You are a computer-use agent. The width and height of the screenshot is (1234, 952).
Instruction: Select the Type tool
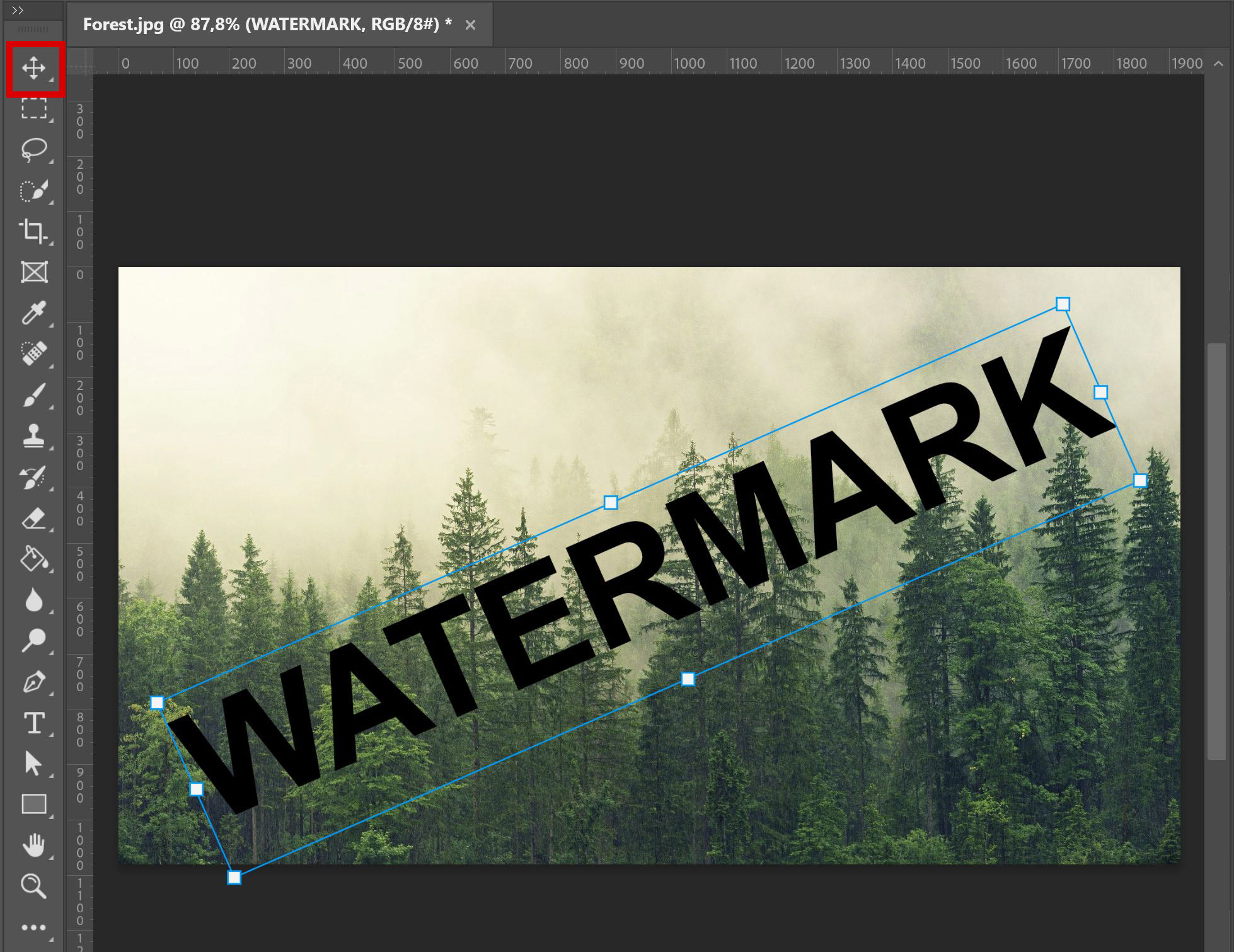point(35,723)
